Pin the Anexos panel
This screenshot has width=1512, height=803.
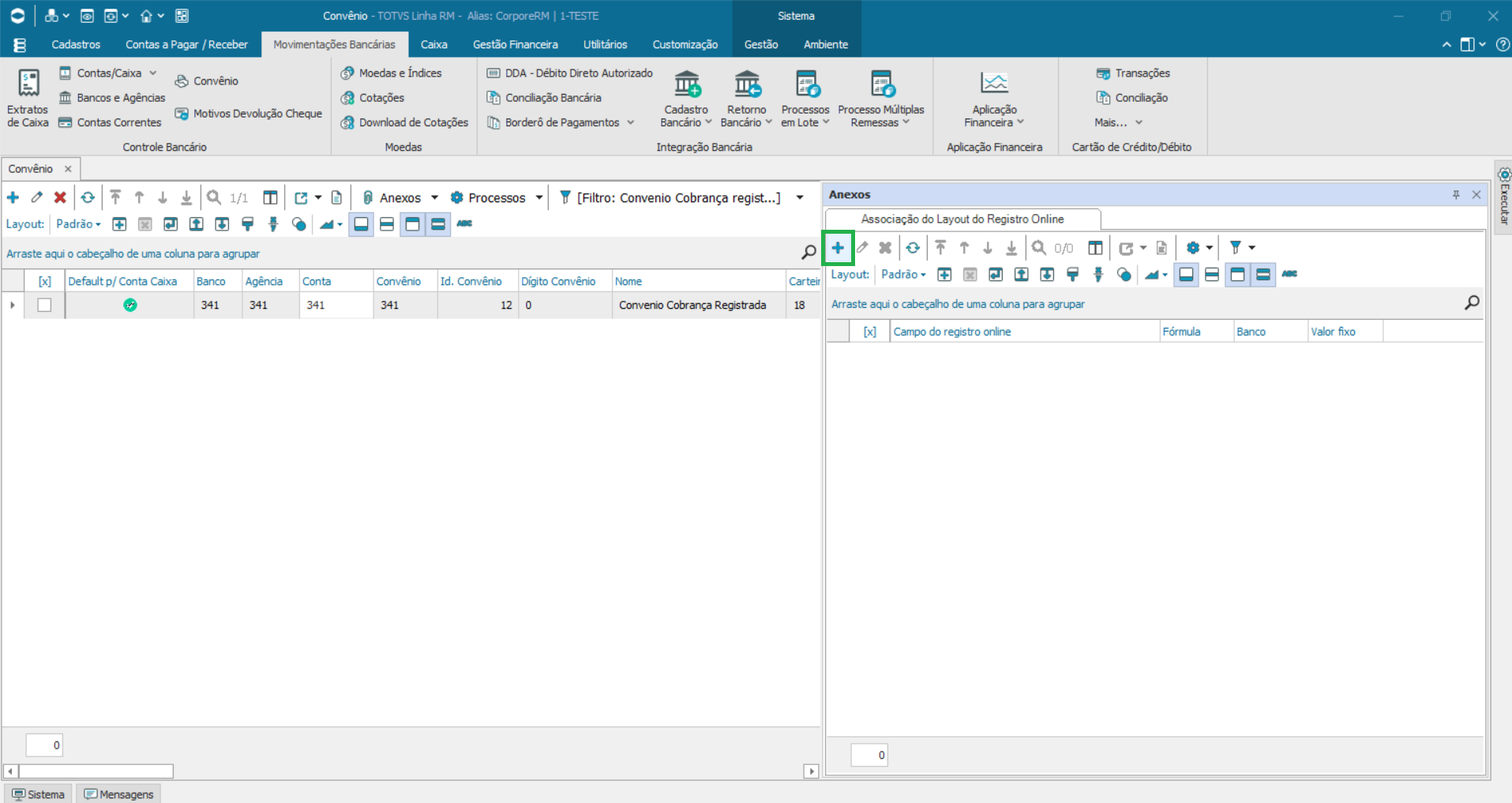pos(1456,195)
